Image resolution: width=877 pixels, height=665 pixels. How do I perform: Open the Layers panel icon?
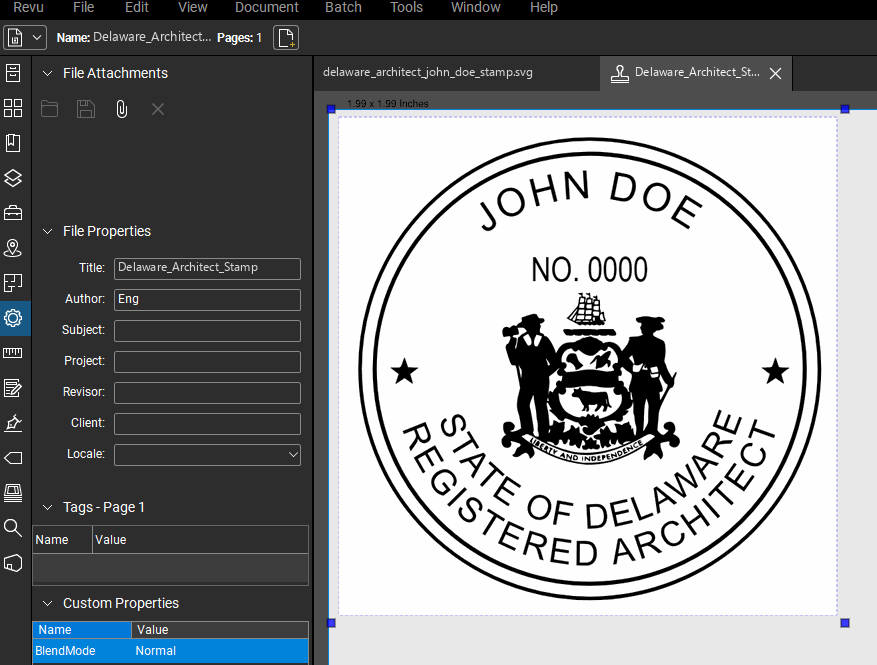[13, 178]
